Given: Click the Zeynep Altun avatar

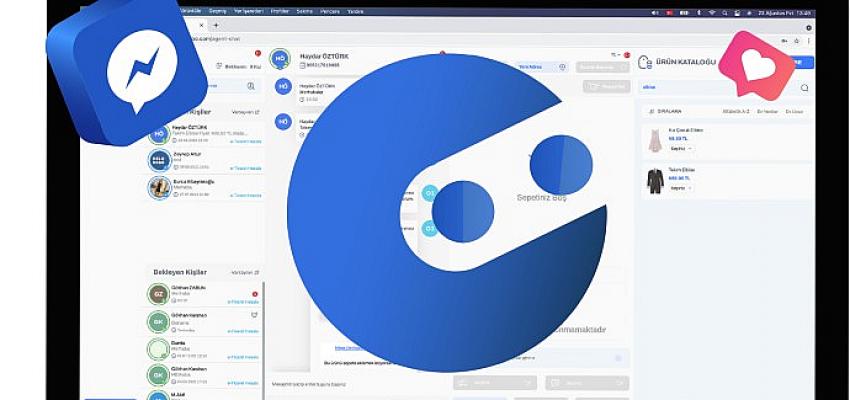Looking at the screenshot, I should pyautogui.click(x=159, y=160).
